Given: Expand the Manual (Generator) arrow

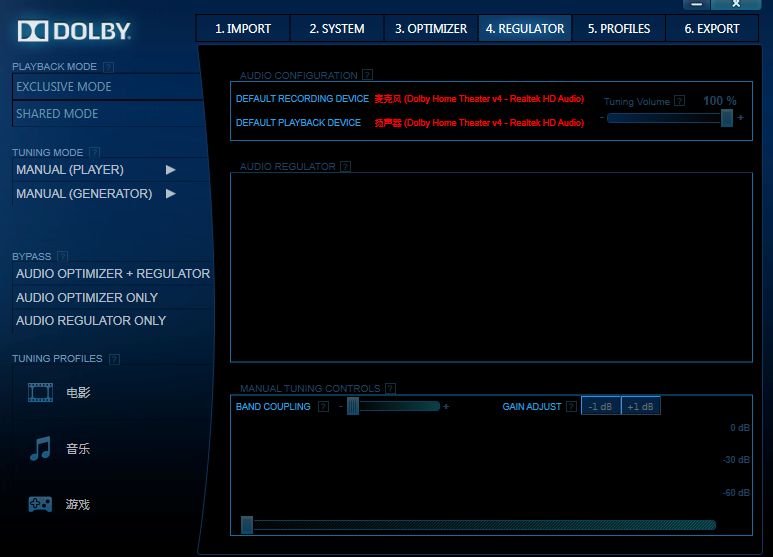Looking at the screenshot, I should tap(171, 193).
